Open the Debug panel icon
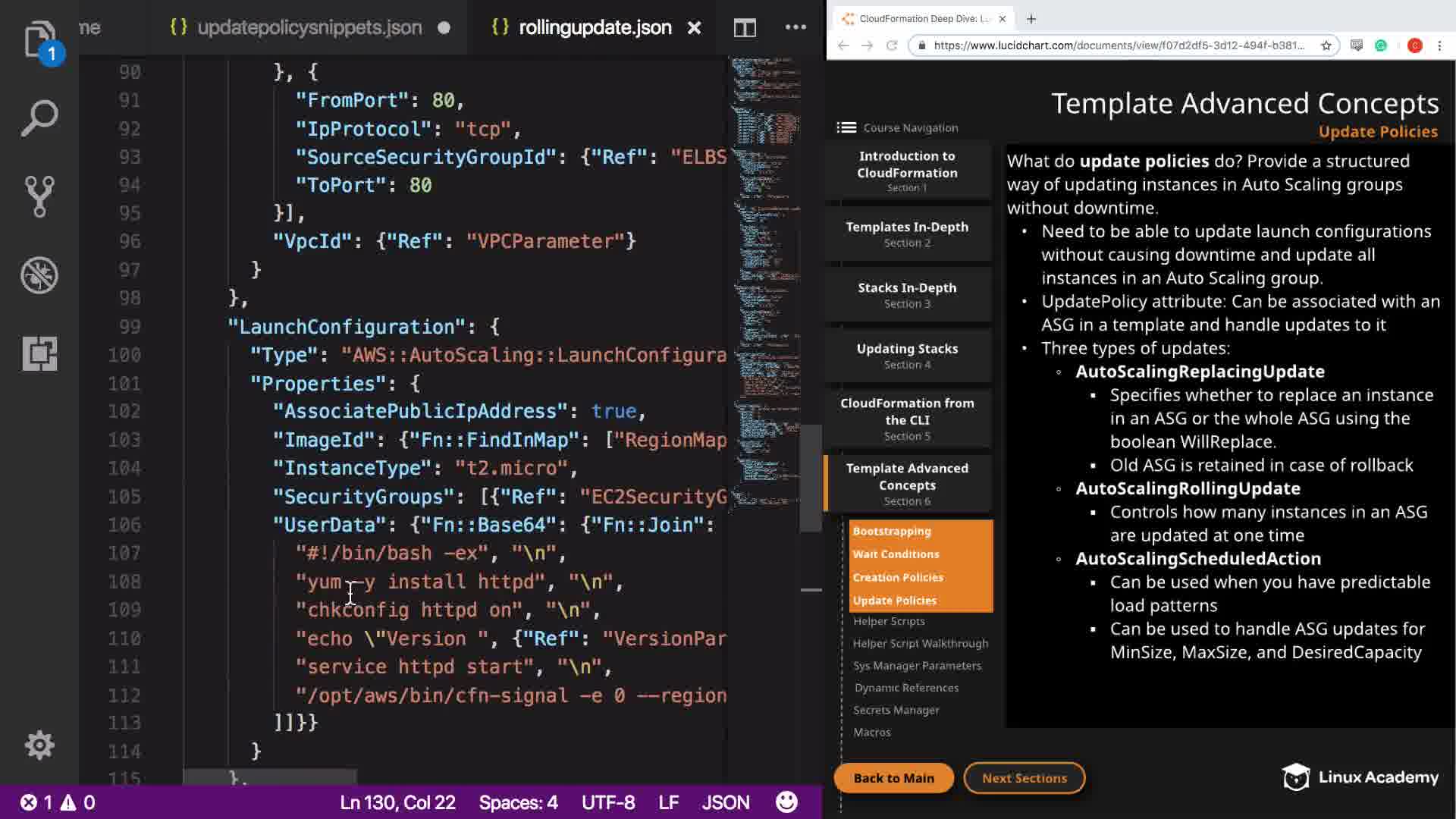This screenshot has height=819, width=1456. pos(39,275)
